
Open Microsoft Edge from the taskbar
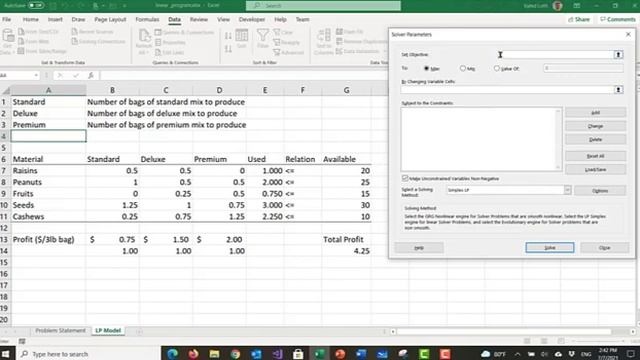point(172,353)
